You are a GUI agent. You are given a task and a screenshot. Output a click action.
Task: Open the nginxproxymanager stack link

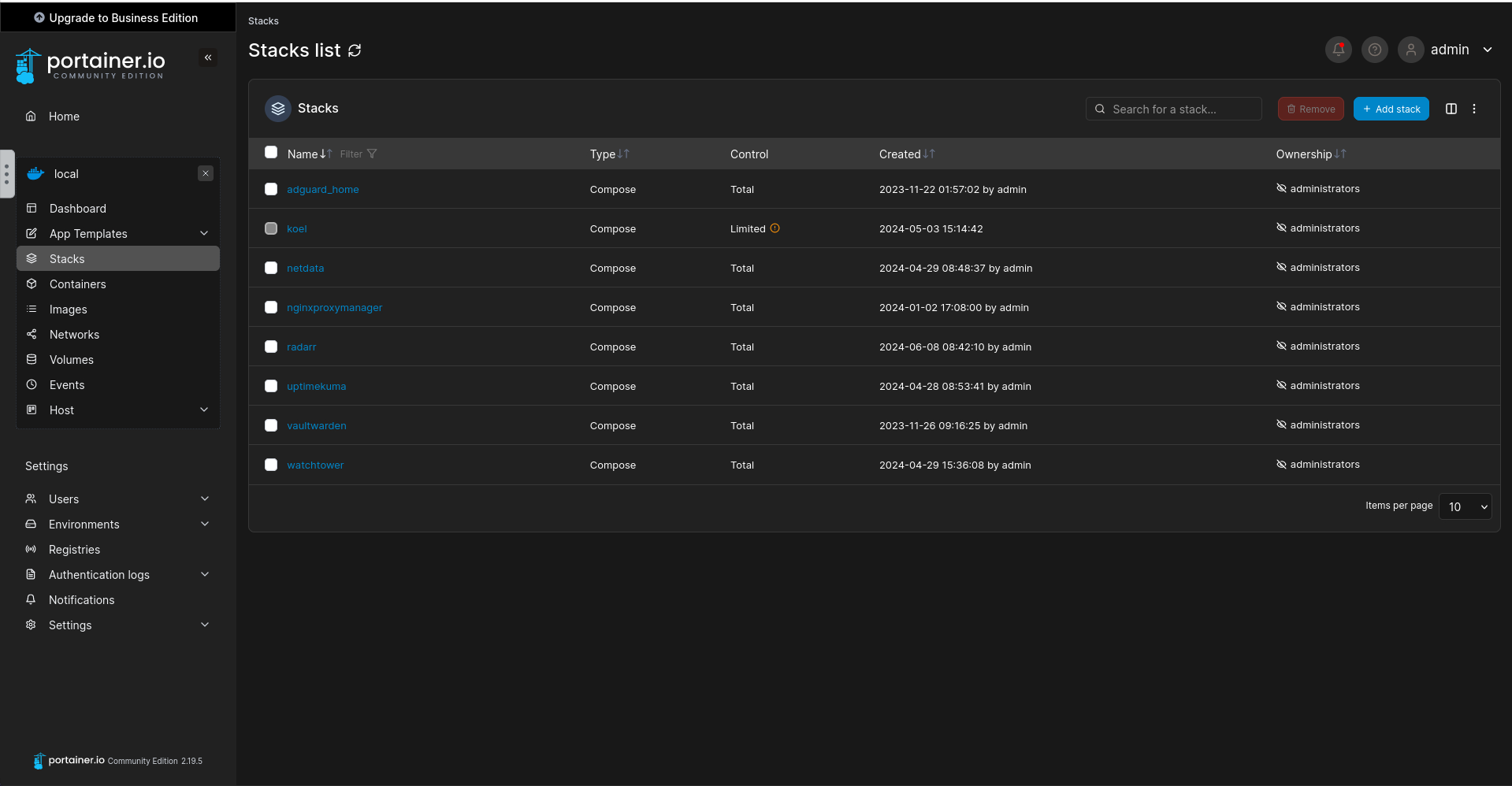click(x=334, y=307)
